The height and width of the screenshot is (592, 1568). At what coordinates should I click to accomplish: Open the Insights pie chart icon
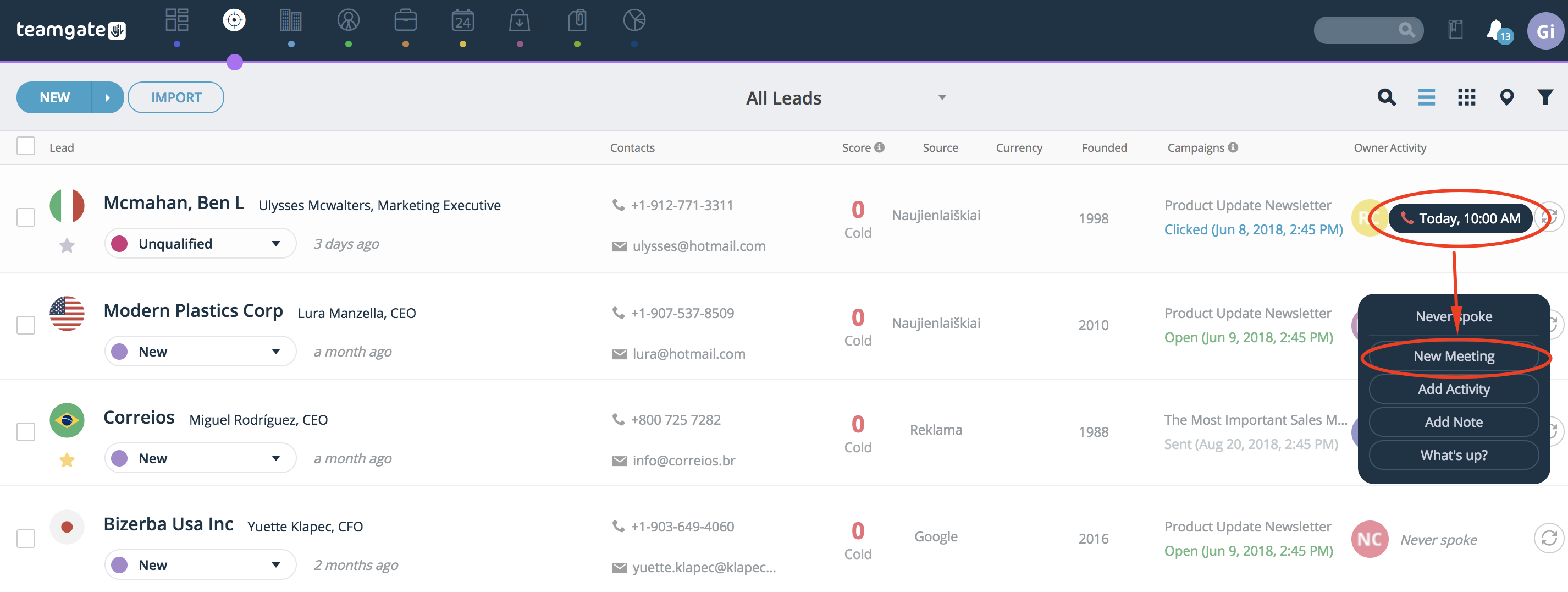pos(634,20)
